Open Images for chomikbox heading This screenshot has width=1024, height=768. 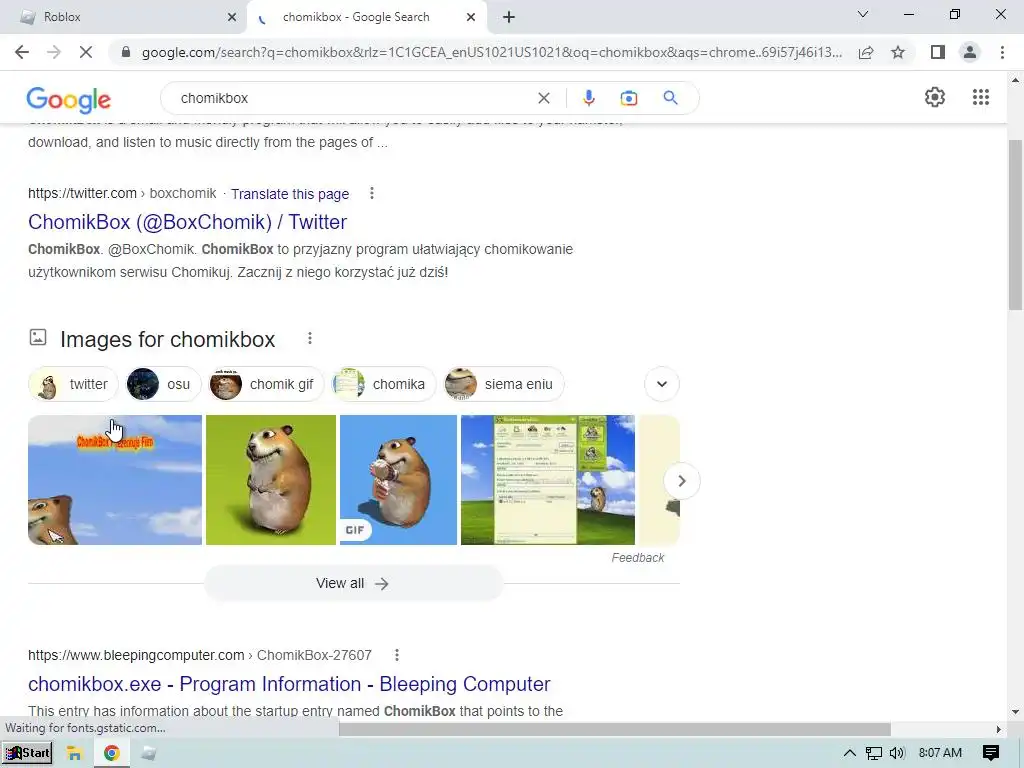[x=168, y=340]
